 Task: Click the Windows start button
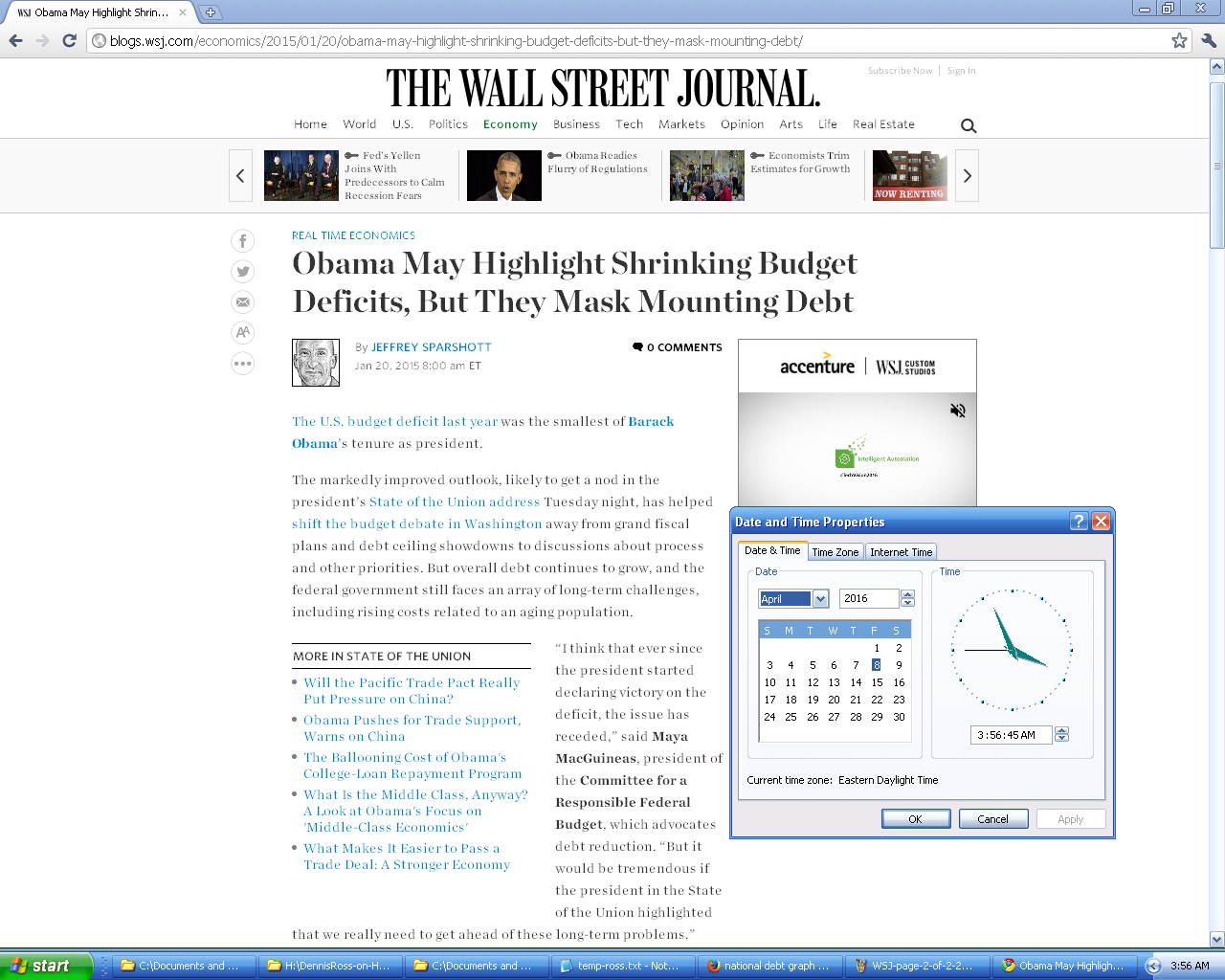pyautogui.click(x=46, y=966)
